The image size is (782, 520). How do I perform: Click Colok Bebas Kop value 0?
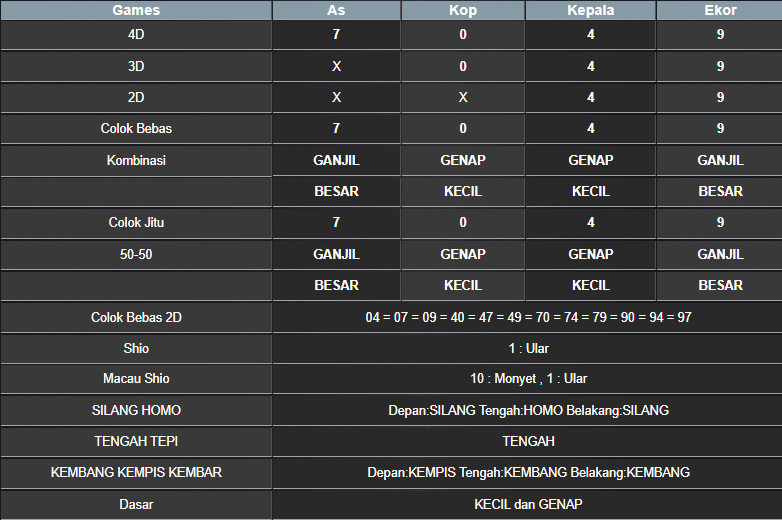[463, 129]
